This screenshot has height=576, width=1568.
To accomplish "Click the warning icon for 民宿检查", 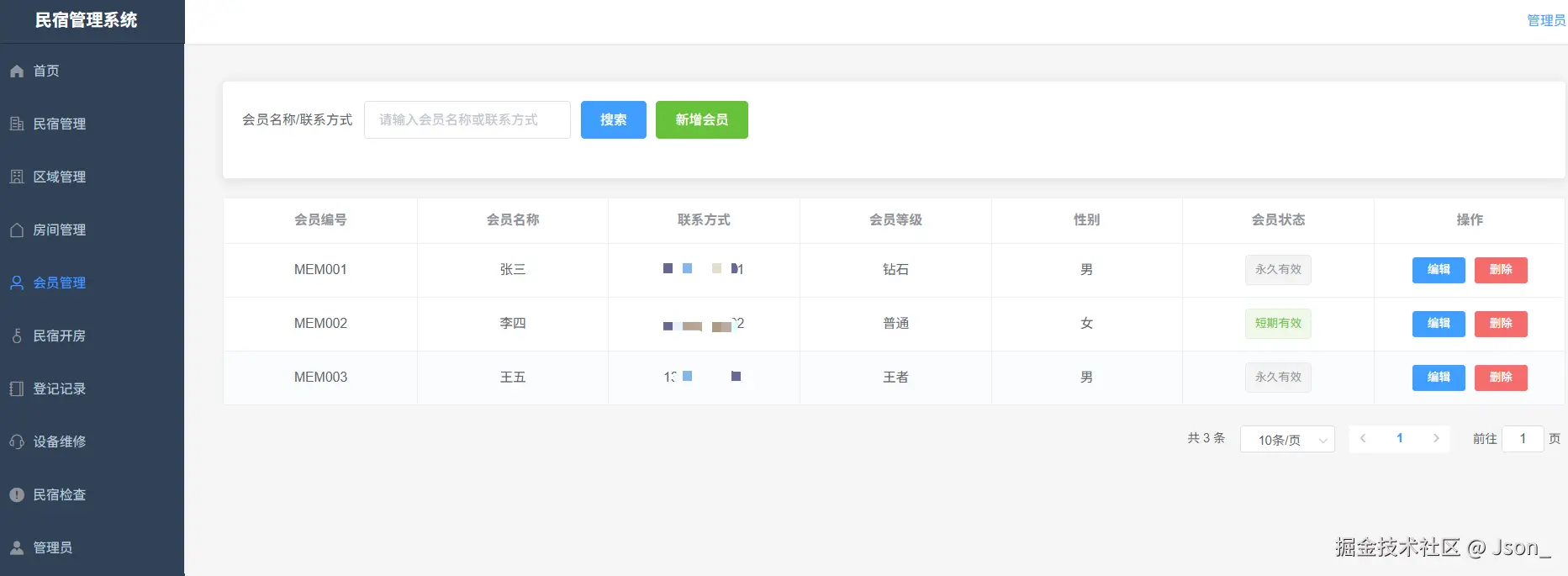I will (x=17, y=495).
